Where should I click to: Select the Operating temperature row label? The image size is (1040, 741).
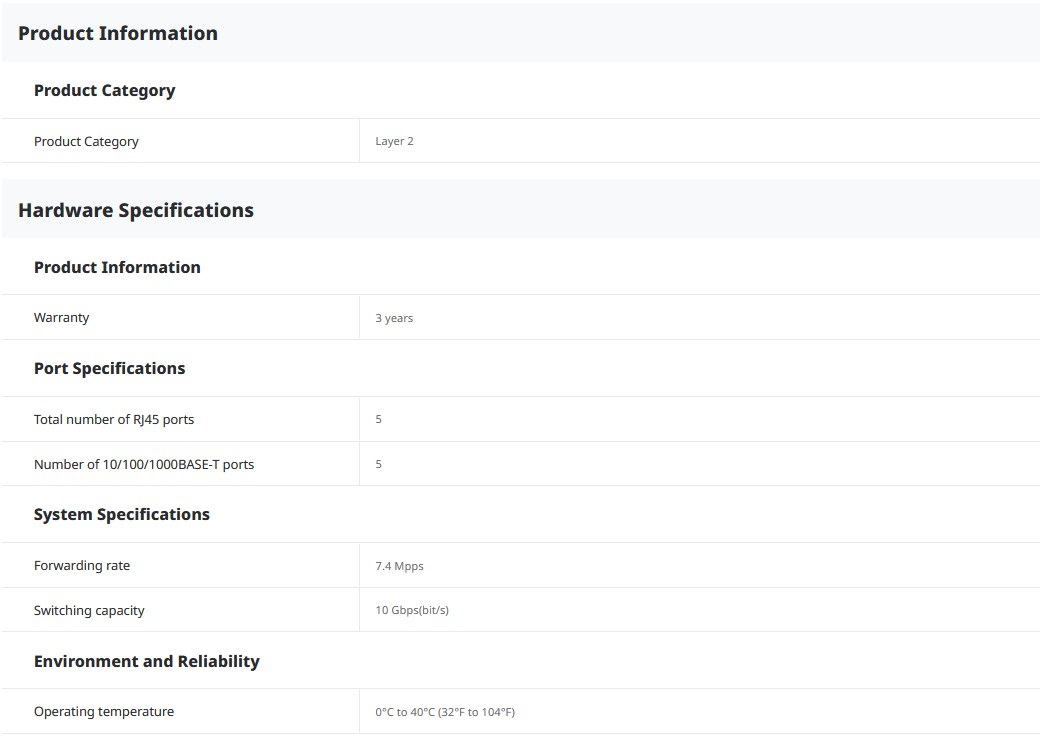pos(104,711)
